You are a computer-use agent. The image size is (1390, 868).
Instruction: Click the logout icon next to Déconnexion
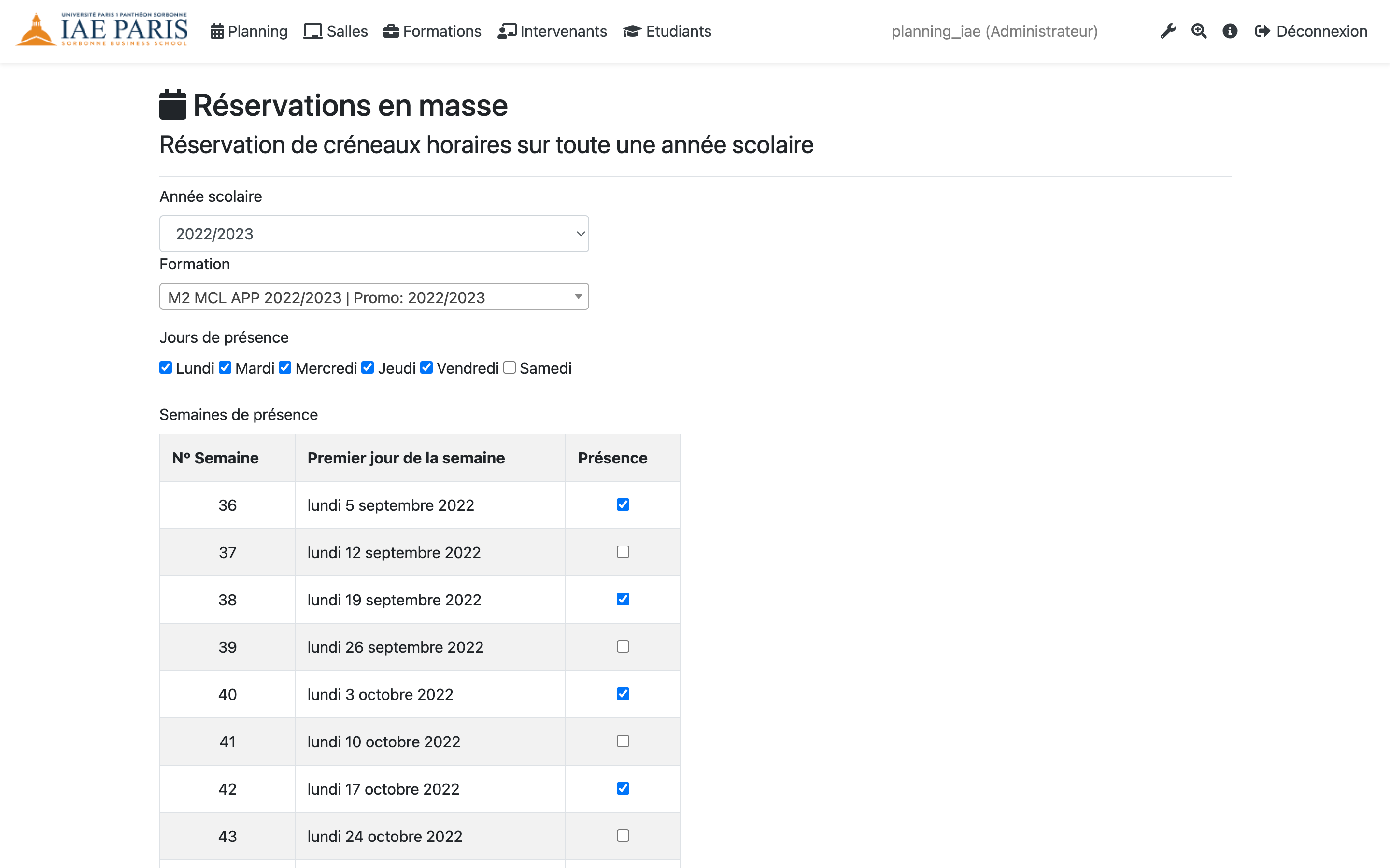pos(1262,31)
